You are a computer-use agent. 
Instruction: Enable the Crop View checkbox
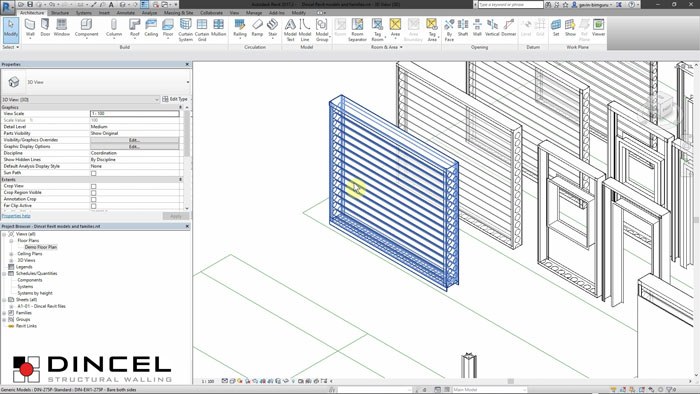coord(93,186)
